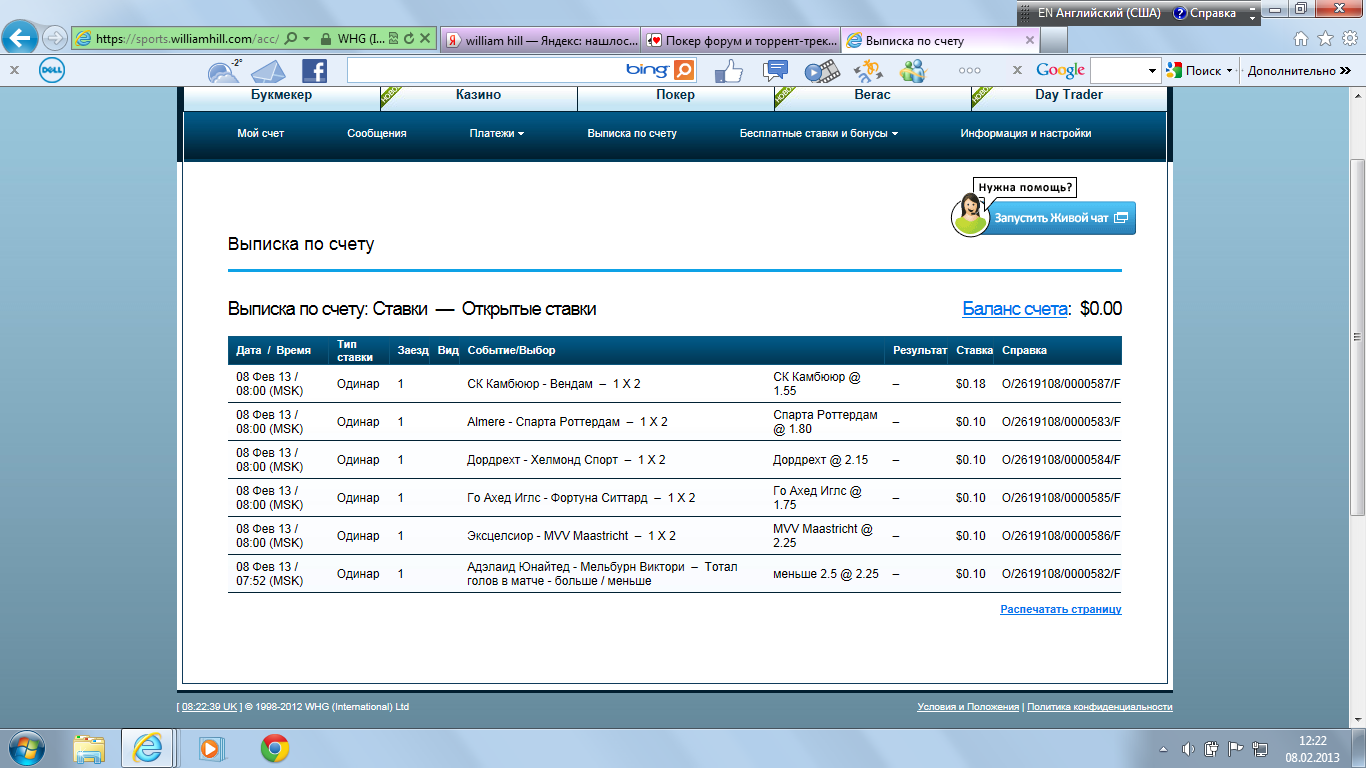Click the Баланс счета link

pyautogui.click(x=1014, y=309)
